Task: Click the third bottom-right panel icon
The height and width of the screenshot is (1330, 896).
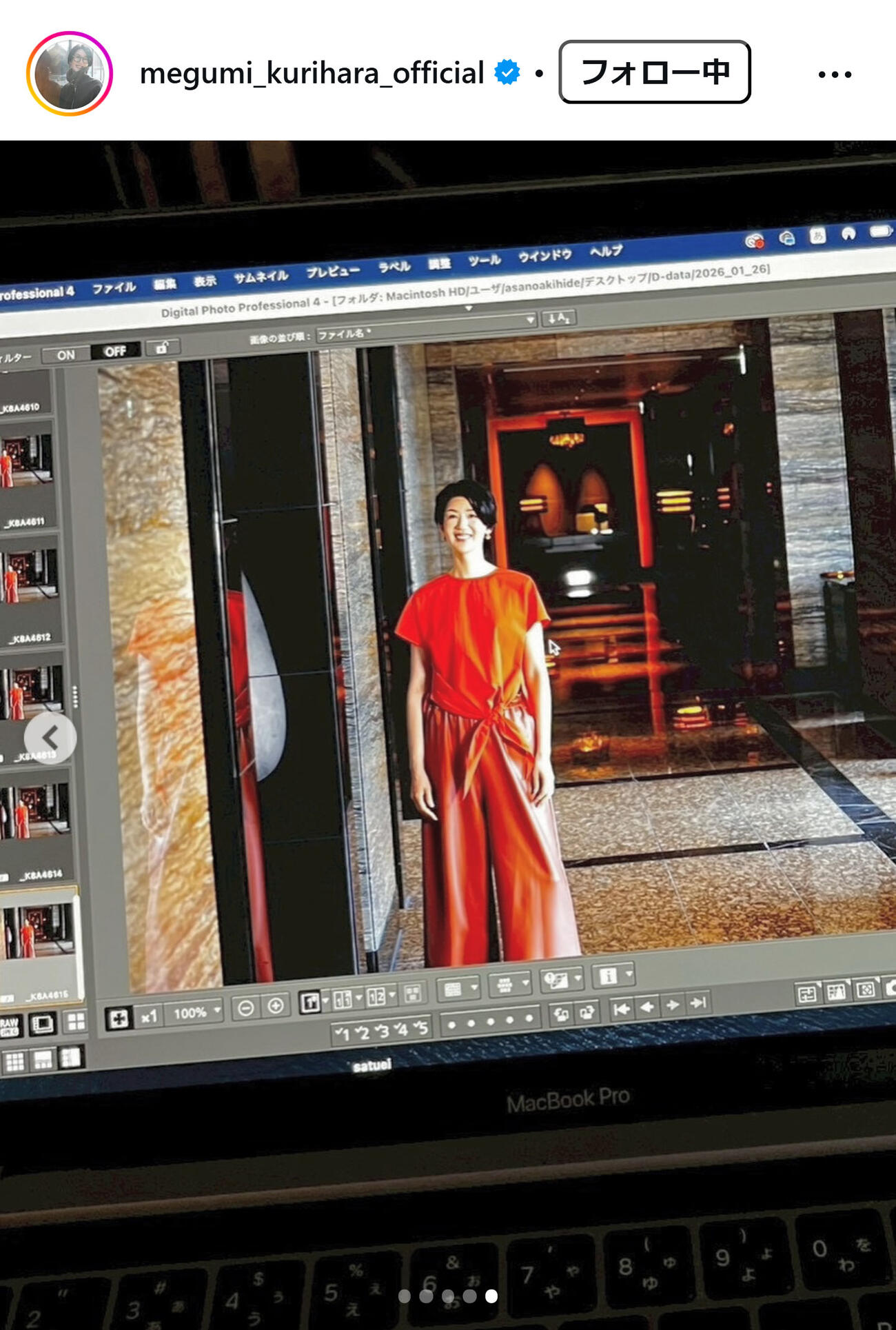Action: point(866,989)
